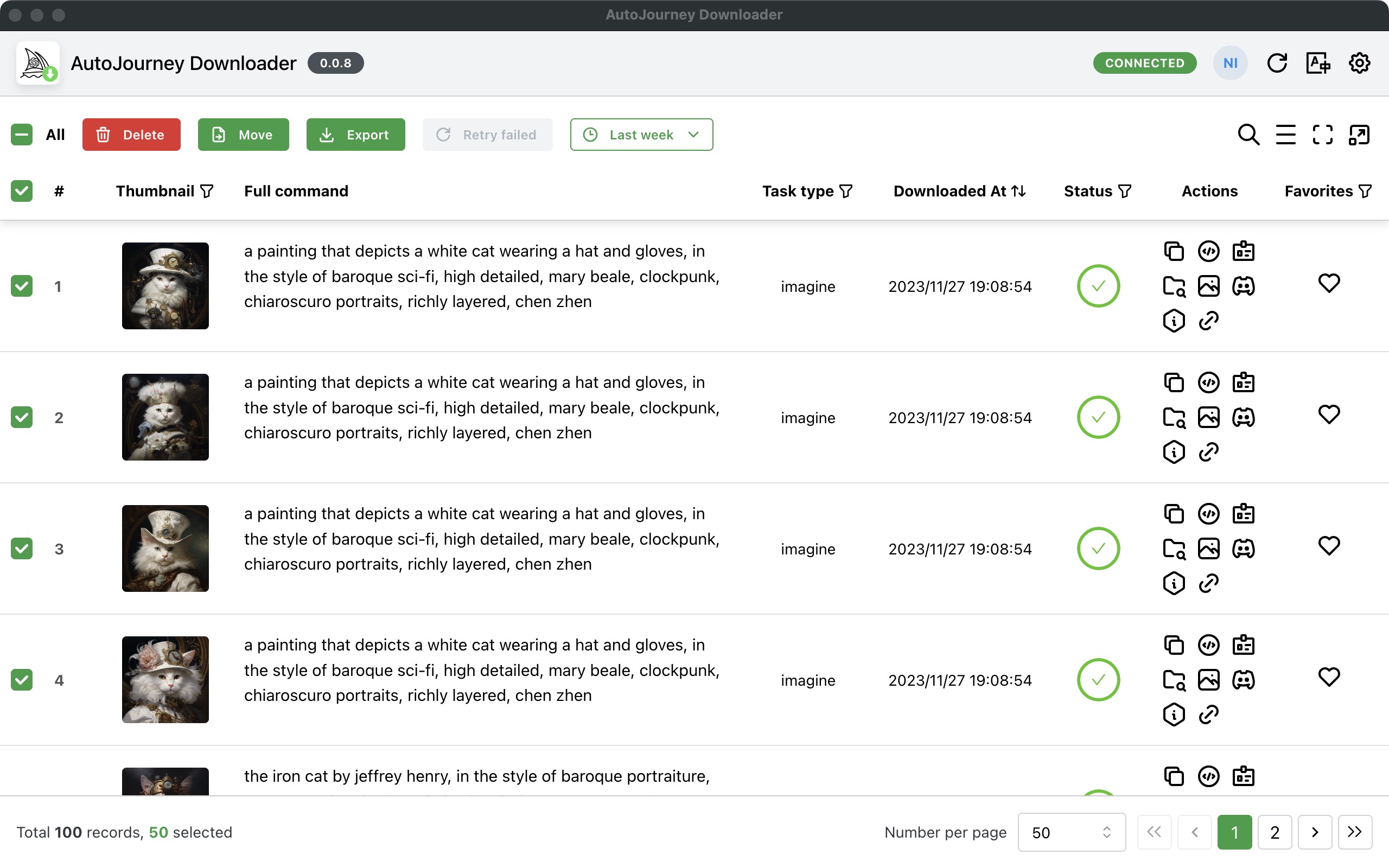Click the search magnifier icon in toolbar

click(1248, 135)
